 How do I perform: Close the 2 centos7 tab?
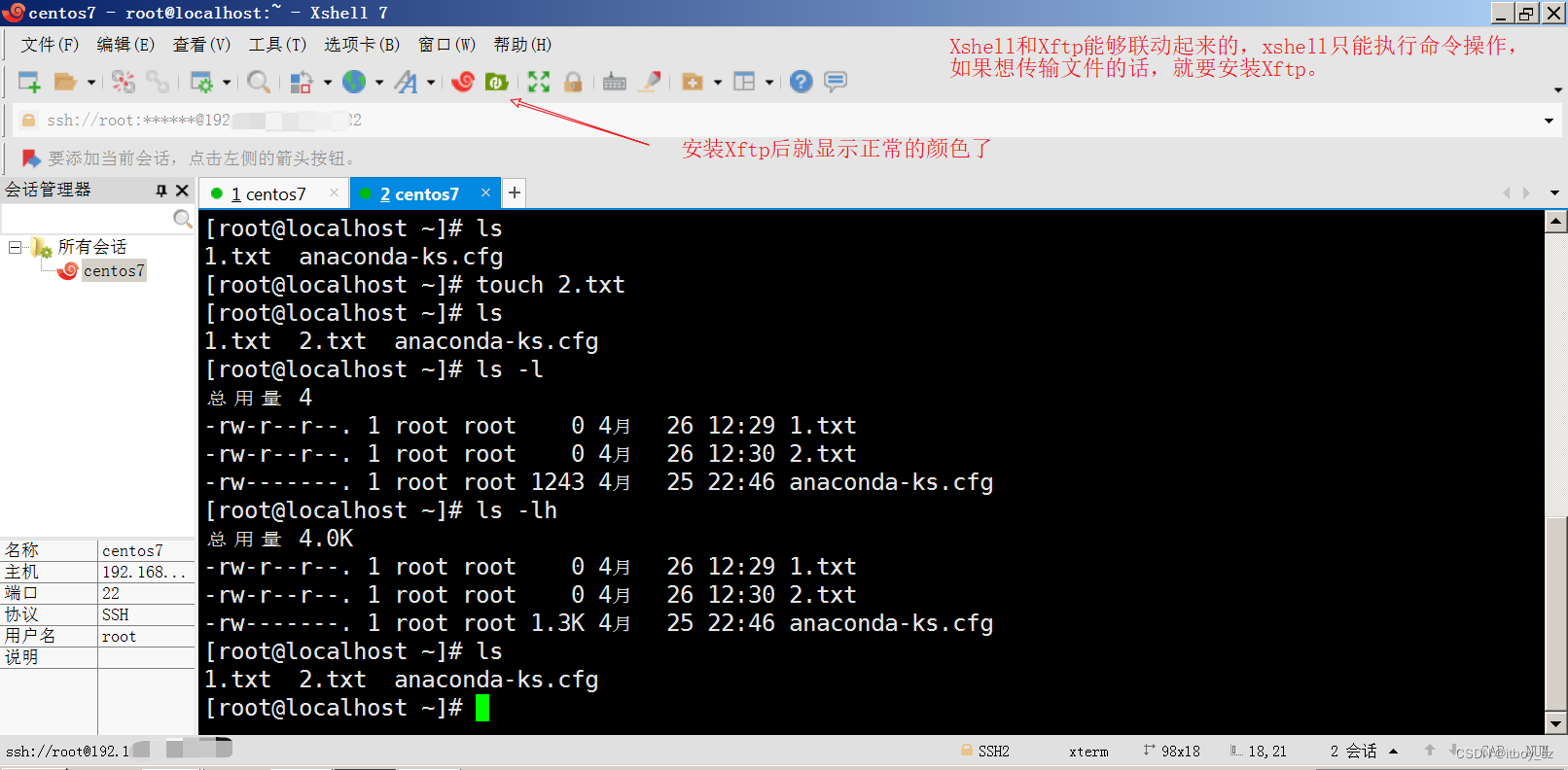click(x=485, y=192)
